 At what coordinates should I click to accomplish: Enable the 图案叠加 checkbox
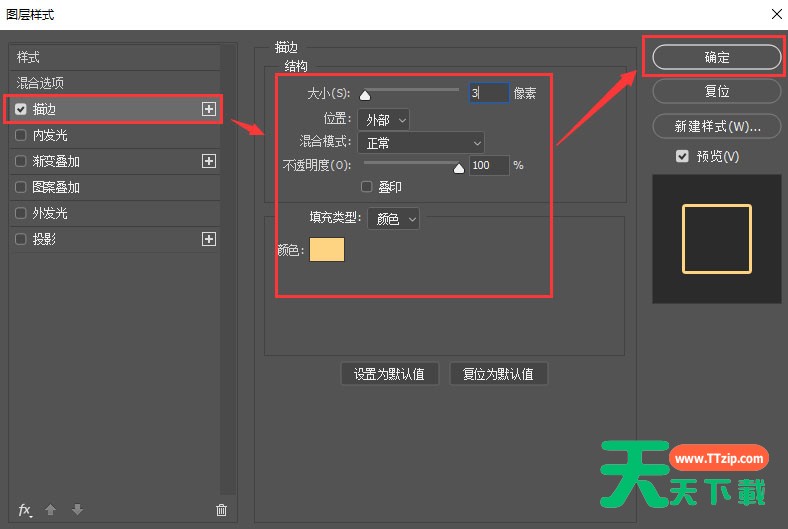coord(21,187)
